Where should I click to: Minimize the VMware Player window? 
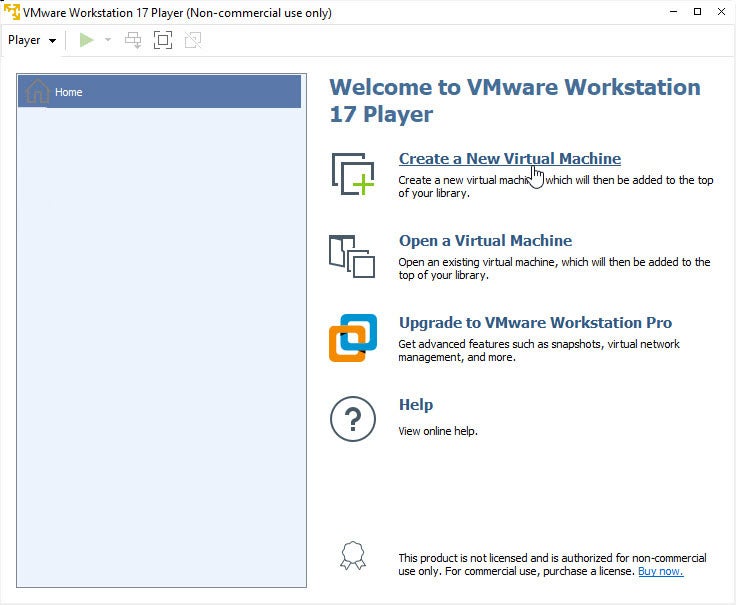(674, 12)
